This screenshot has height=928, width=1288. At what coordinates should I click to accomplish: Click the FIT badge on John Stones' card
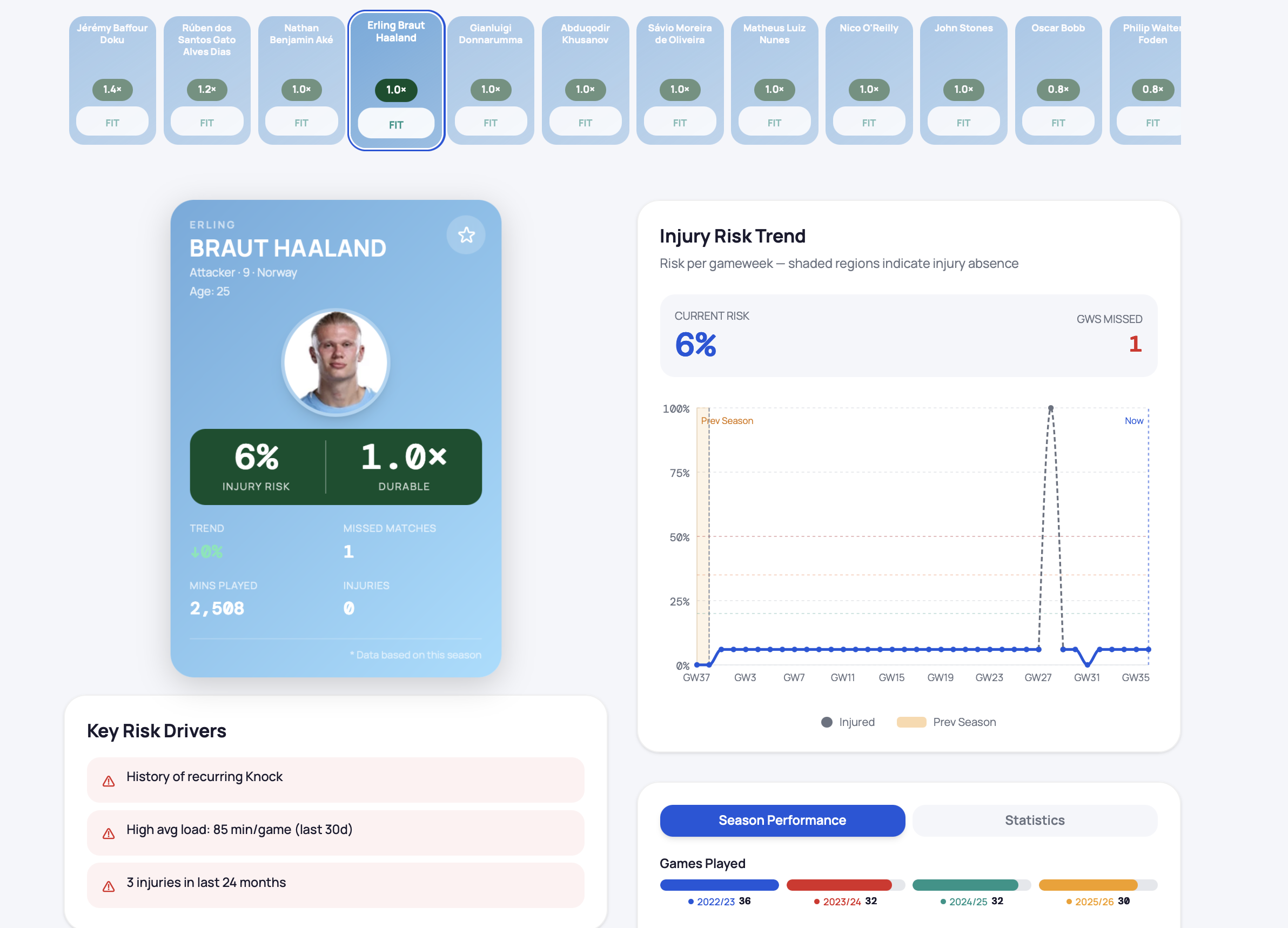click(963, 122)
